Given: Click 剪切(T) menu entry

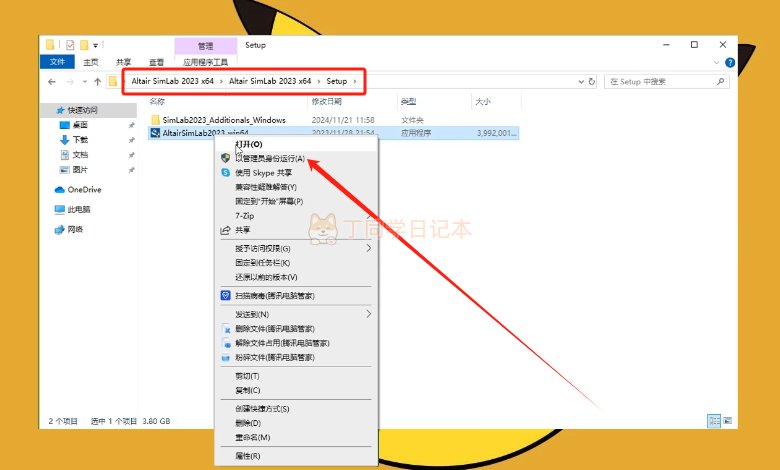Looking at the screenshot, I should (247, 376).
